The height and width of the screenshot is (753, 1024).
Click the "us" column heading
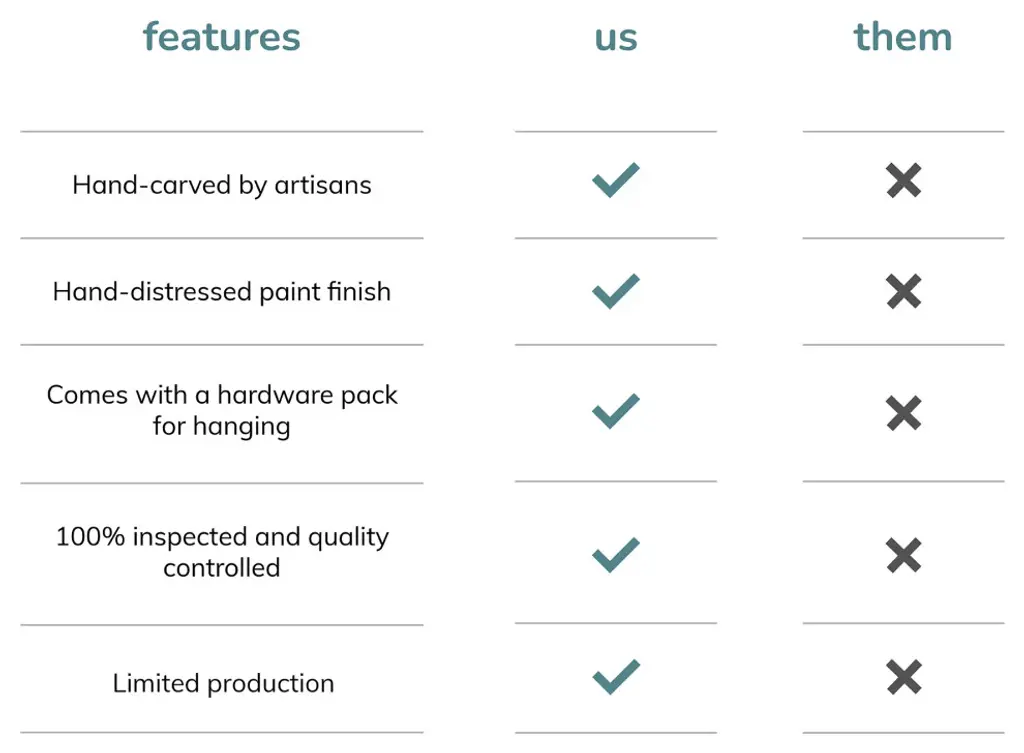[615, 38]
